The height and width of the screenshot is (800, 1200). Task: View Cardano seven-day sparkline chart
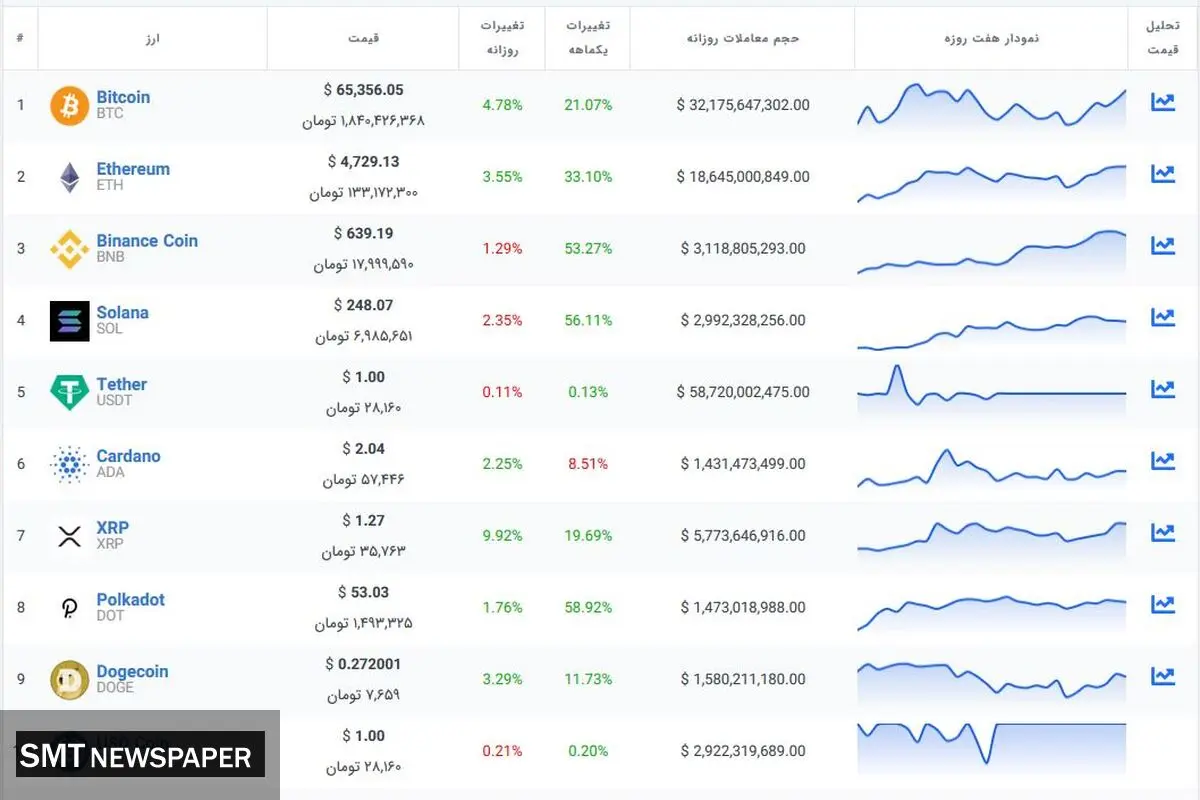pos(991,468)
